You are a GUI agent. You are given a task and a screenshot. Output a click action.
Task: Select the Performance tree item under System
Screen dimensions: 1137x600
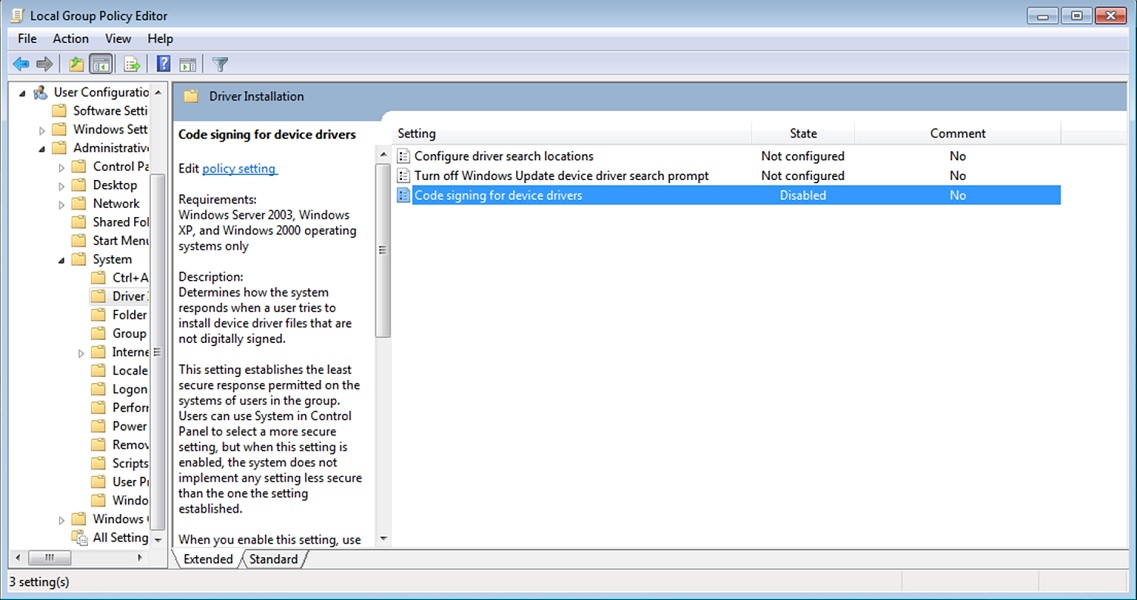point(130,408)
